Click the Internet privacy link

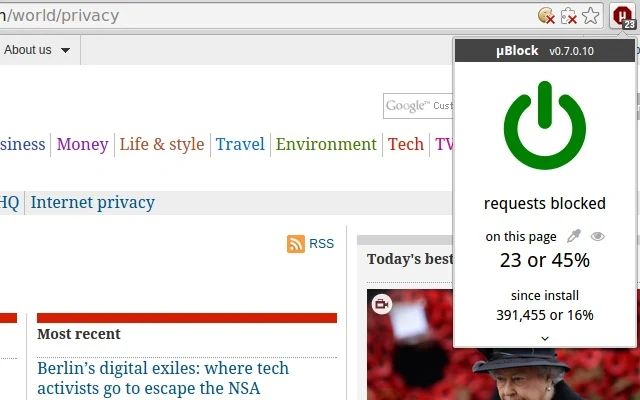click(x=93, y=202)
